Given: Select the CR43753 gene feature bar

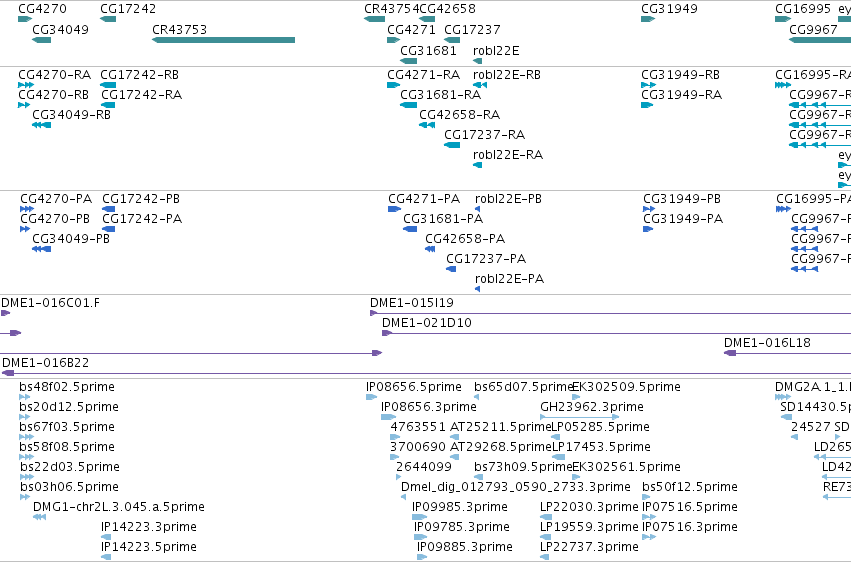Looking at the screenshot, I should click(x=224, y=40).
